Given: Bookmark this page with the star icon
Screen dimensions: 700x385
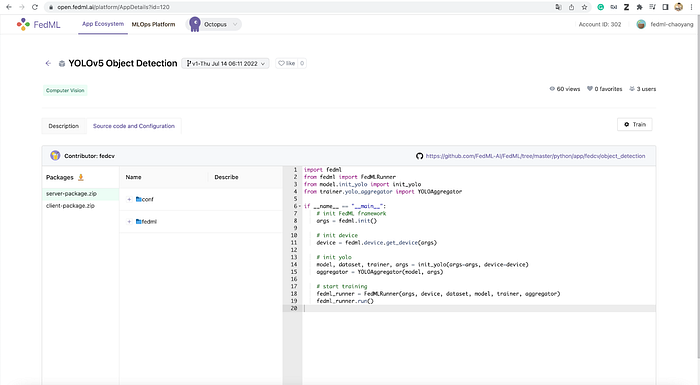Looking at the screenshot, I should coord(584,7).
